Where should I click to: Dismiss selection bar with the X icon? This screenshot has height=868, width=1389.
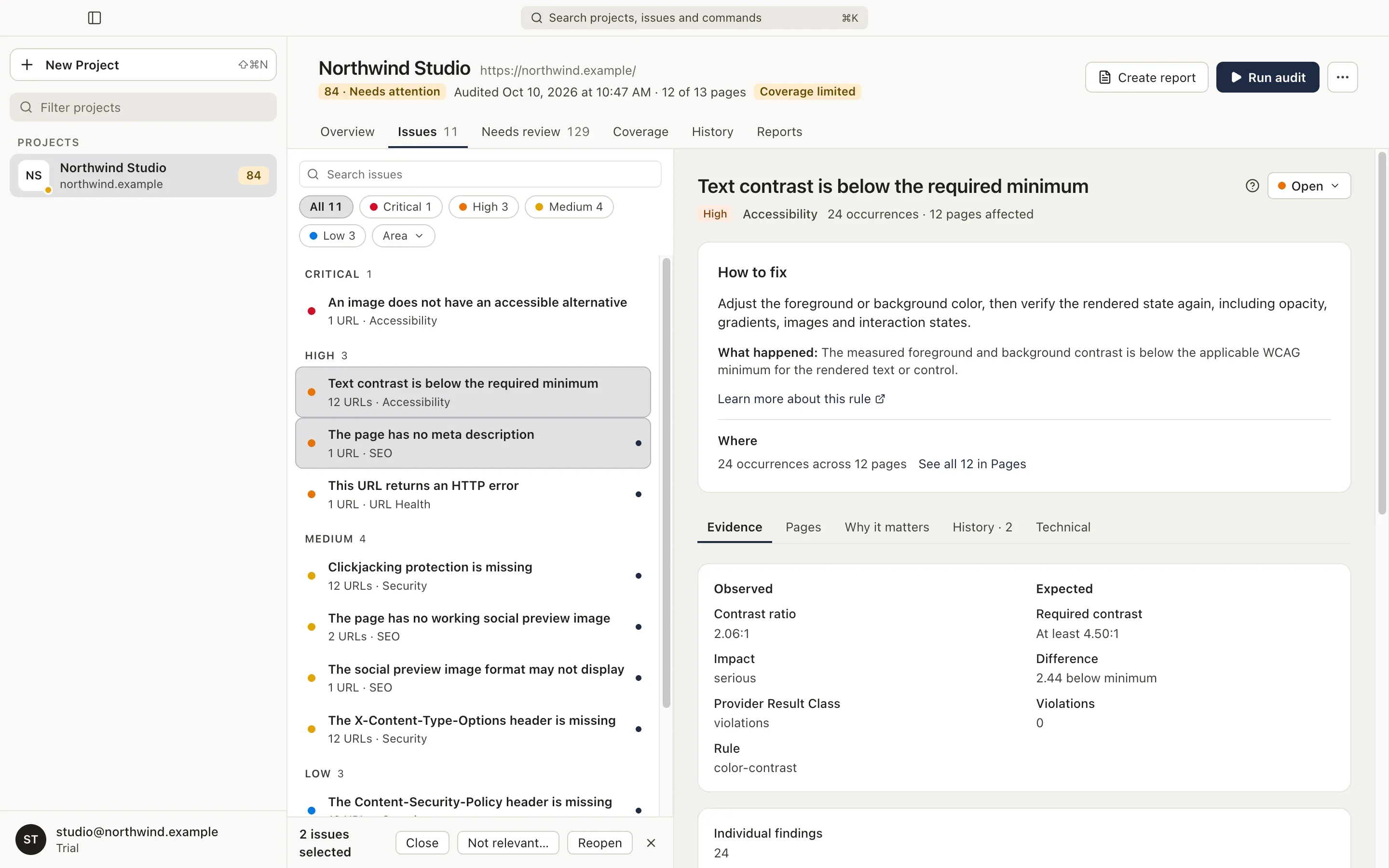pyautogui.click(x=651, y=843)
